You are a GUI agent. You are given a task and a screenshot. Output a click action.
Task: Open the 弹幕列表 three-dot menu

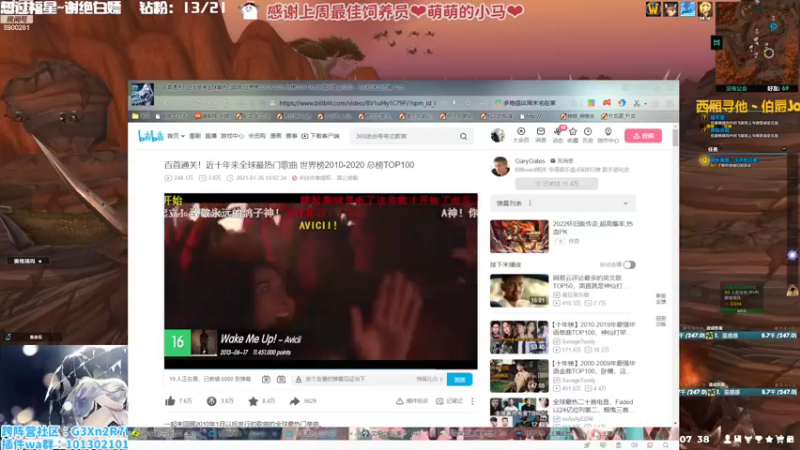click(530, 203)
